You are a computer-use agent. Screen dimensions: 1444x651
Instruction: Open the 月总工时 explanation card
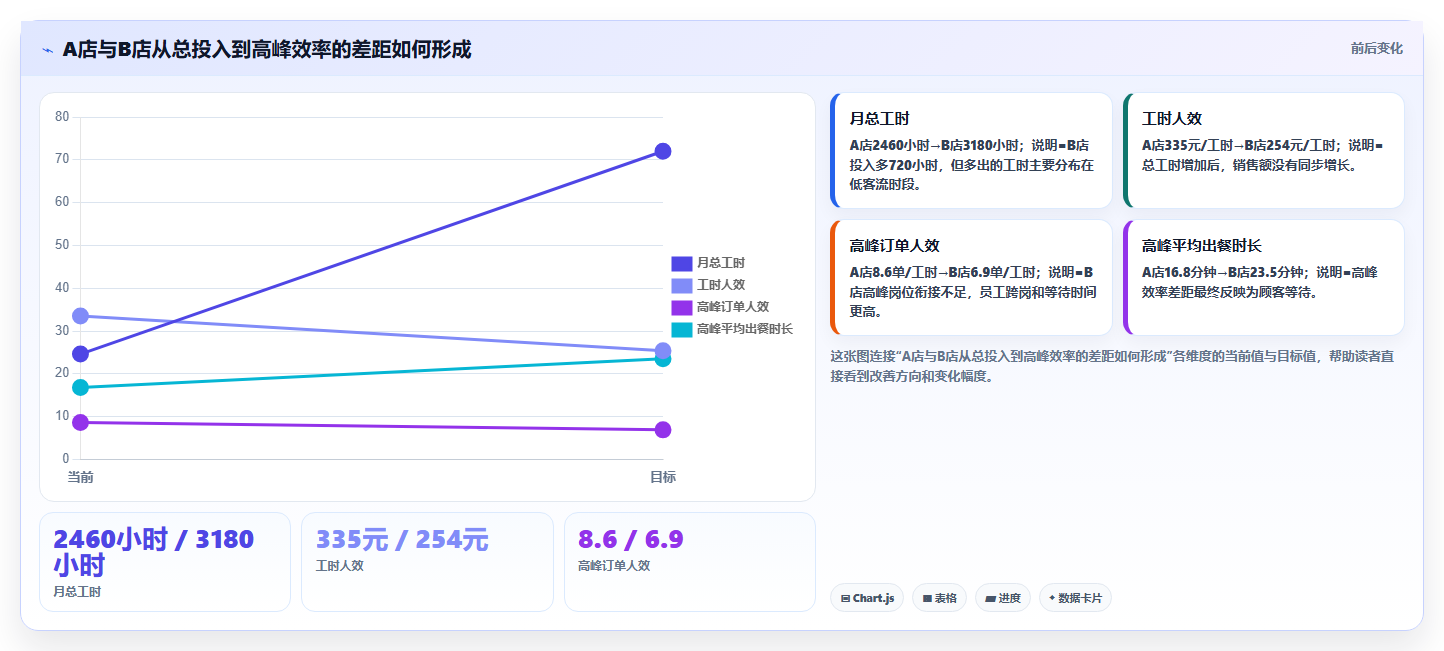coord(971,150)
